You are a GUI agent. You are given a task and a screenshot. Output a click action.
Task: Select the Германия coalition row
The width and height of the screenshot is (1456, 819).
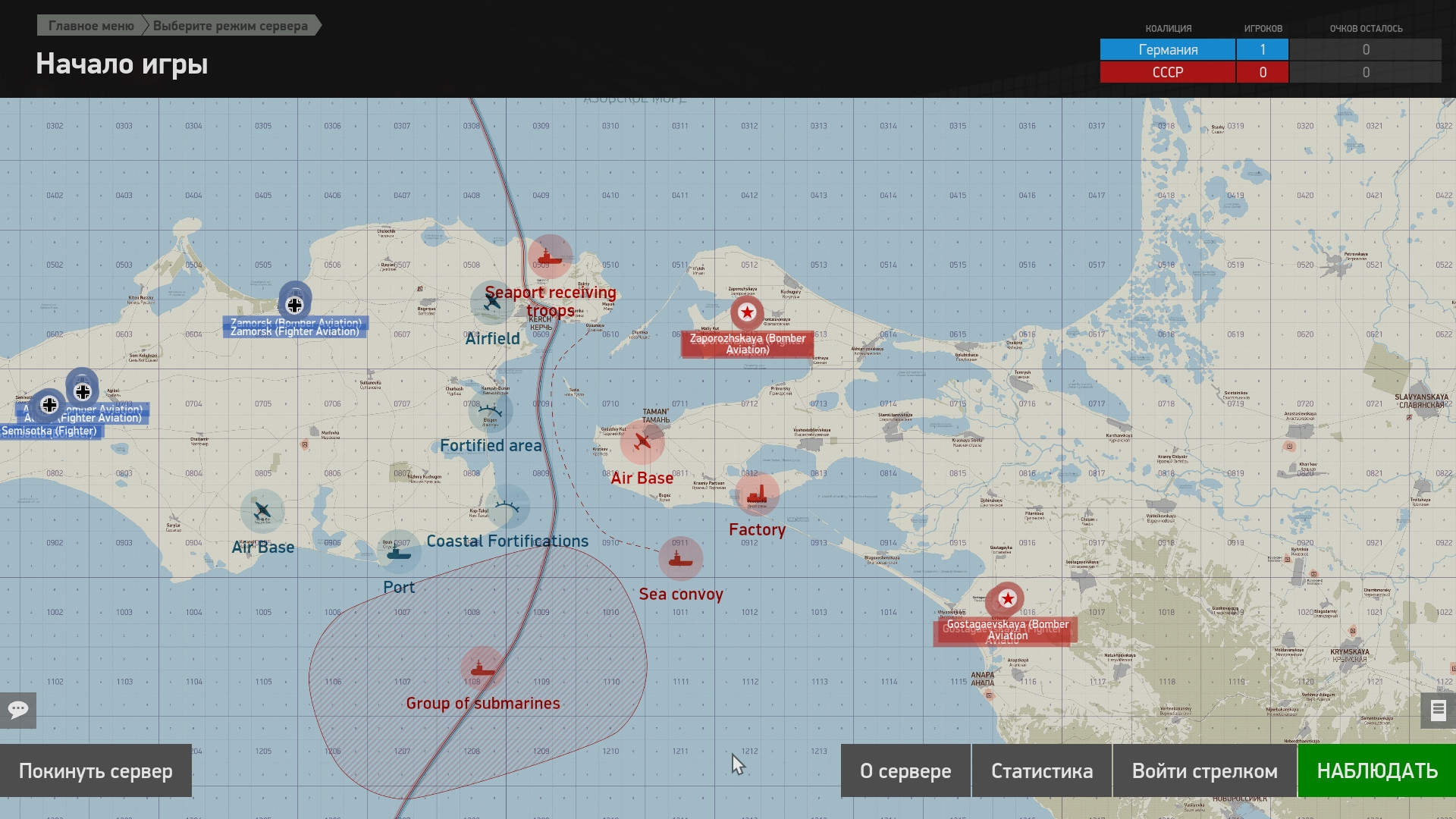pyautogui.click(x=1270, y=49)
